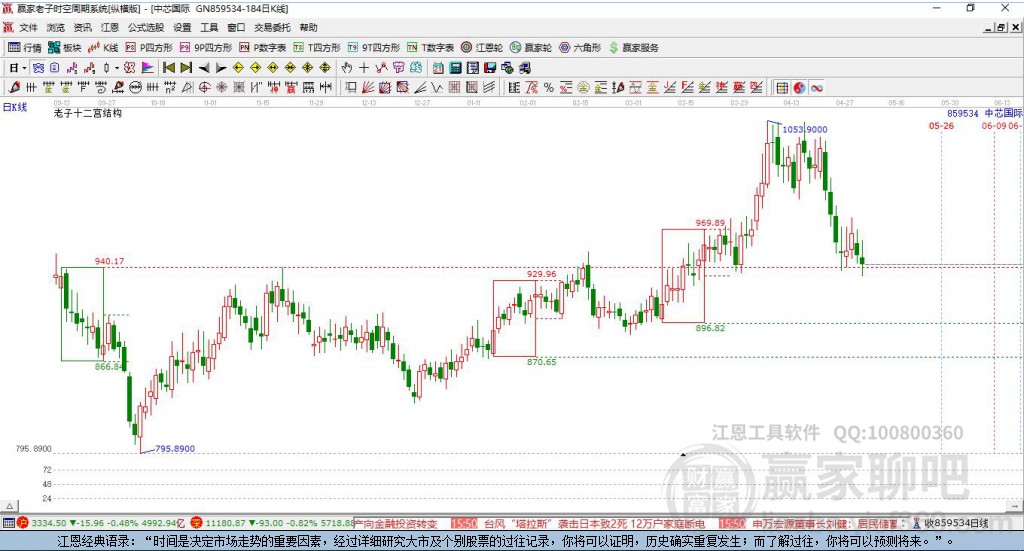Expand the 日 period dropdown
The image size is (1024, 551).
(x=24, y=68)
